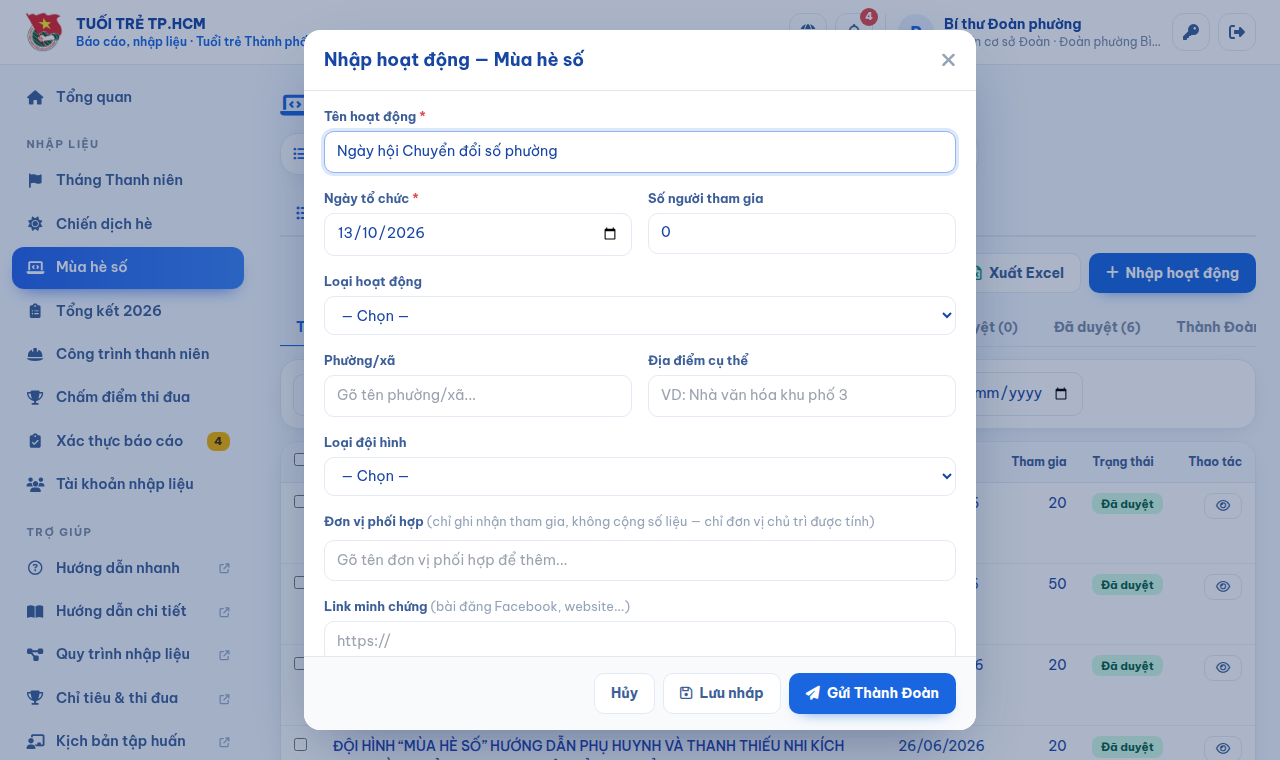The height and width of the screenshot is (760, 1280).
Task: Click the Số người tham gia field
Action: (x=802, y=233)
